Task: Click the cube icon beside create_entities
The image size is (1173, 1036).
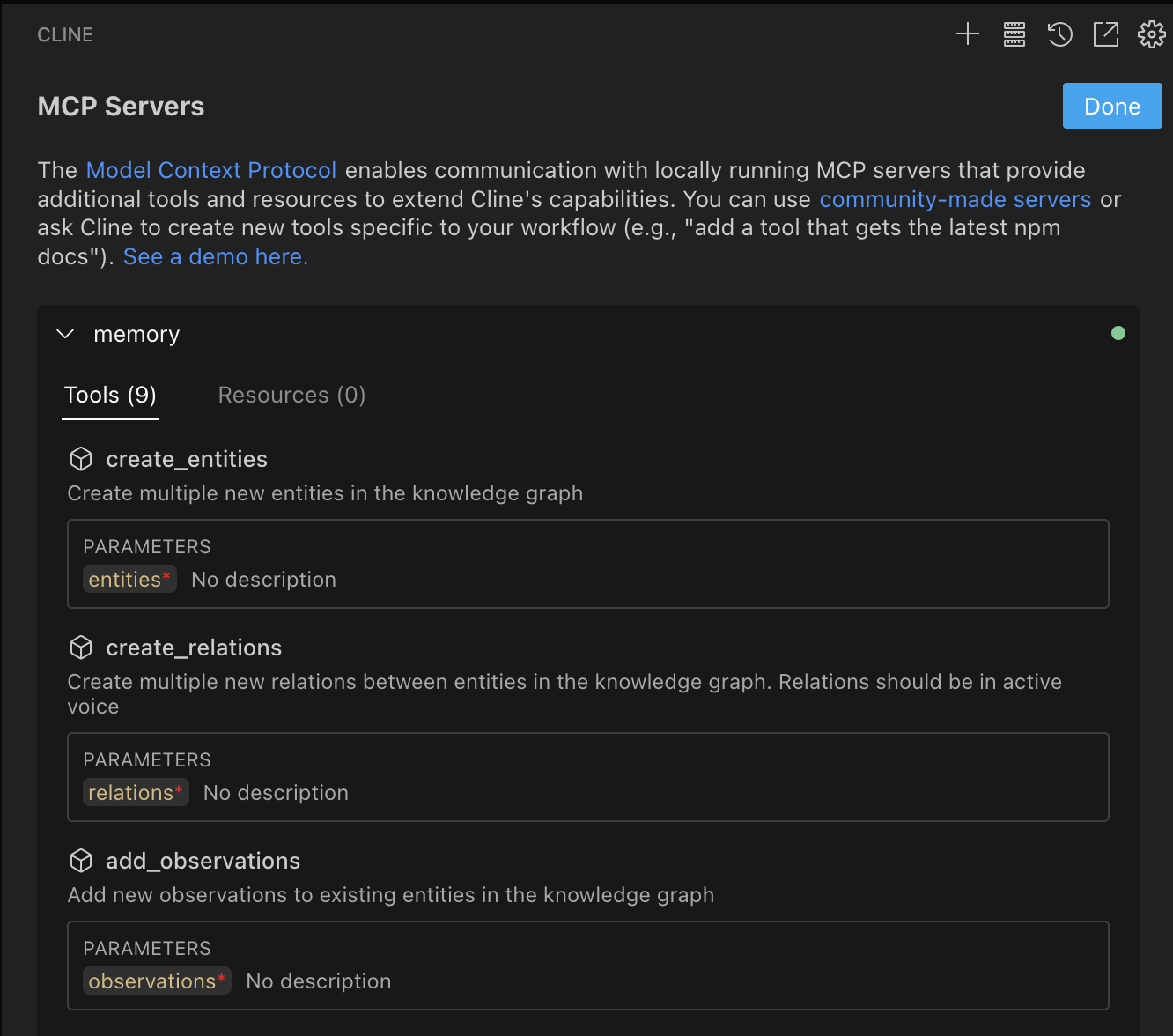Action: click(80, 459)
